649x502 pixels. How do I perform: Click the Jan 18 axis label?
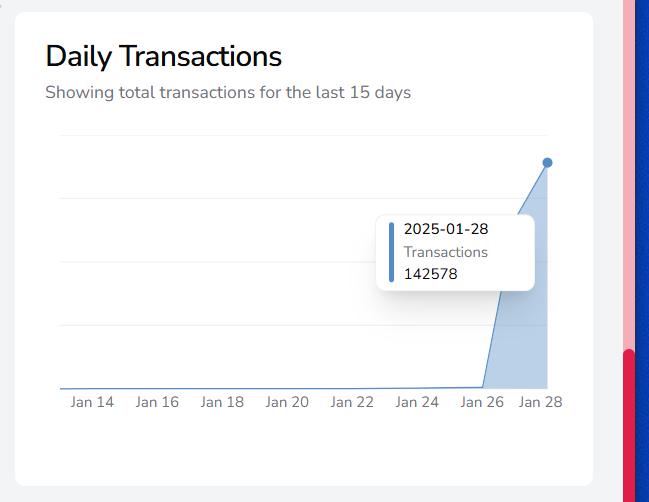pos(222,402)
